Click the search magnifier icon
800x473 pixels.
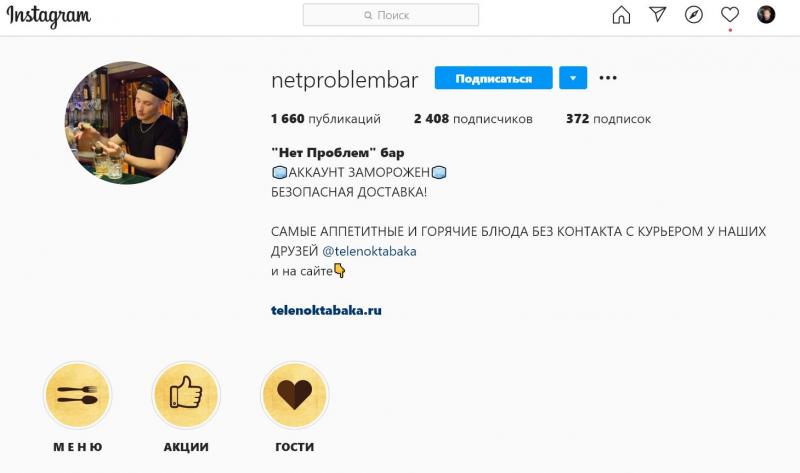click(x=368, y=15)
